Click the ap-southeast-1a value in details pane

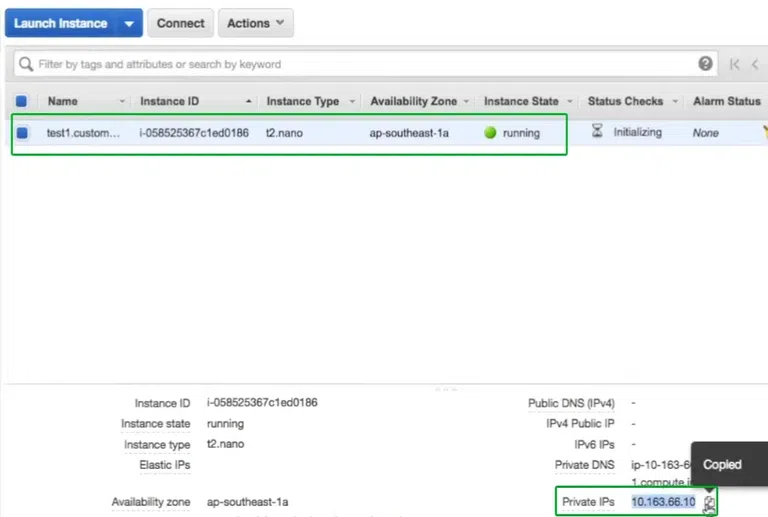(247, 502)
